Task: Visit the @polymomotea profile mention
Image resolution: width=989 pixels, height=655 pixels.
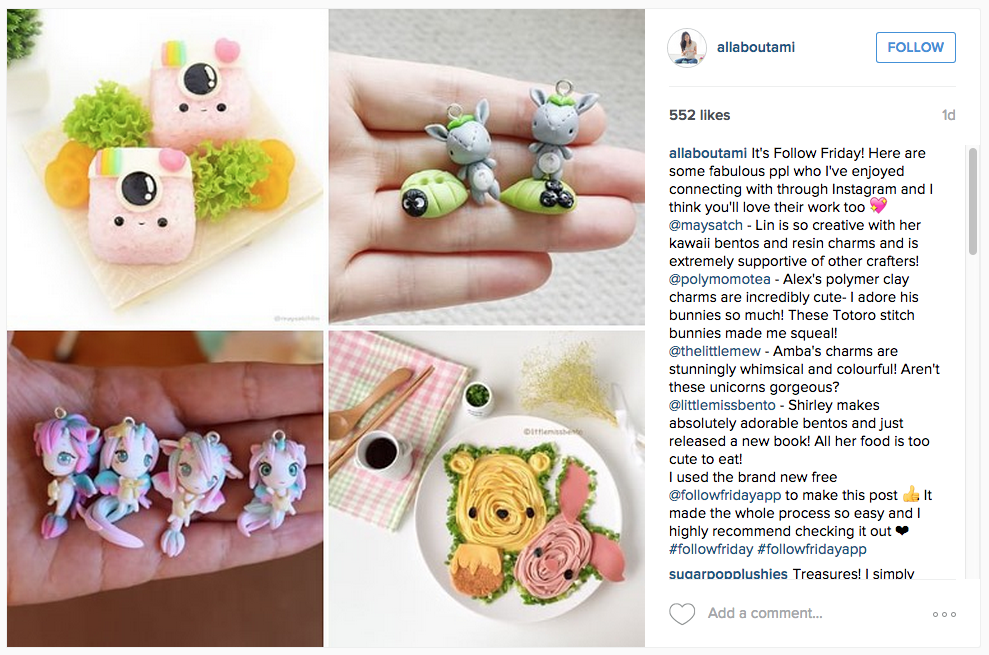Action: click(x=720, y=279)
